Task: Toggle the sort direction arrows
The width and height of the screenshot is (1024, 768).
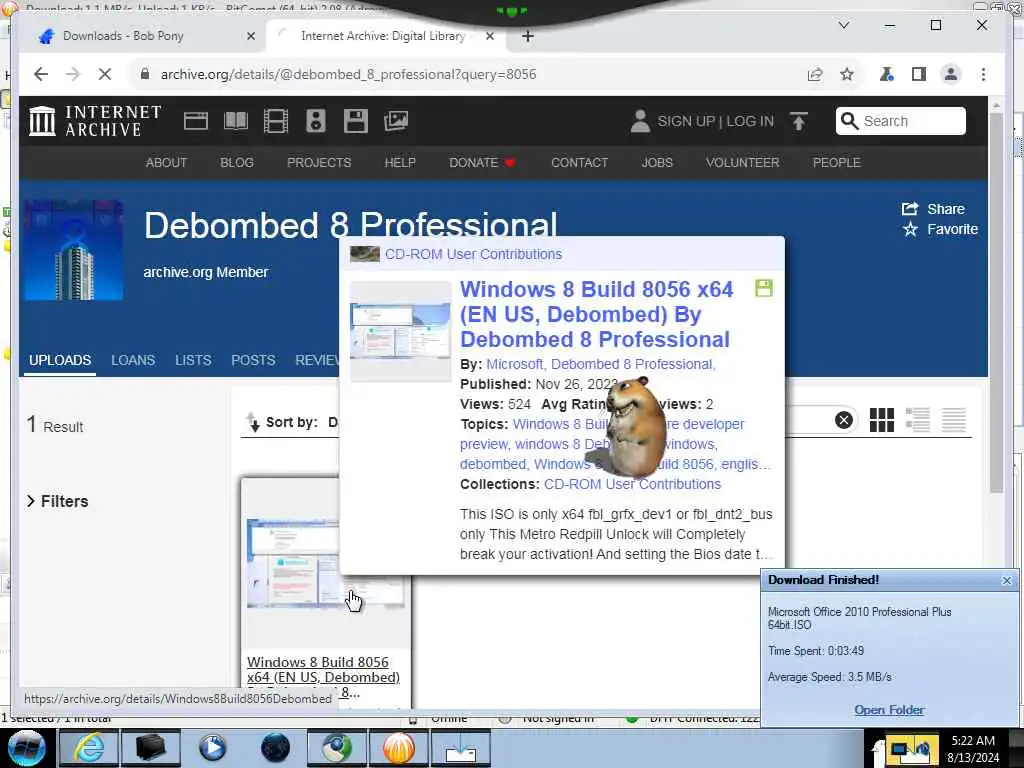Action: [253, 423]
